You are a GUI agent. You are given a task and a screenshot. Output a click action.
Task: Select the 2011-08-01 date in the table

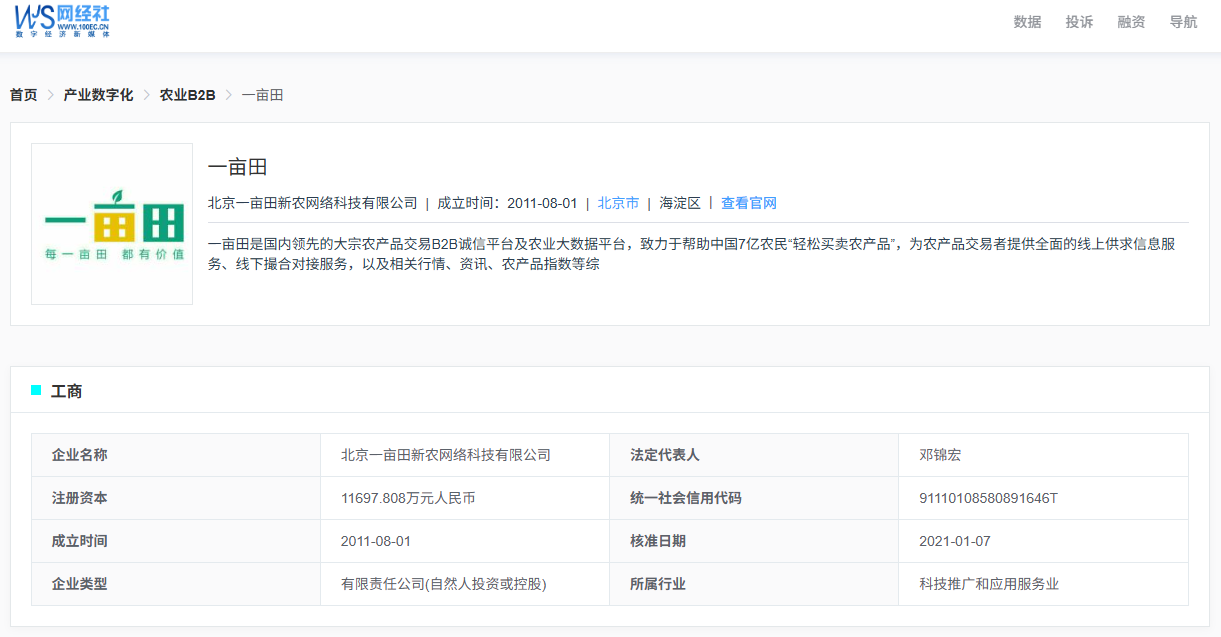click(x=376, y=541)
